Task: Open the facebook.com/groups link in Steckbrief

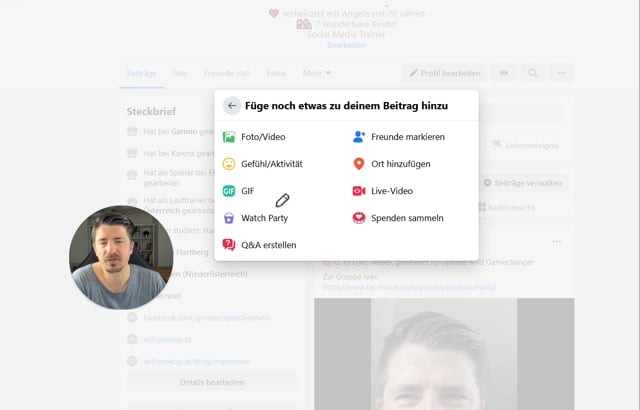Action: (207, 317)
